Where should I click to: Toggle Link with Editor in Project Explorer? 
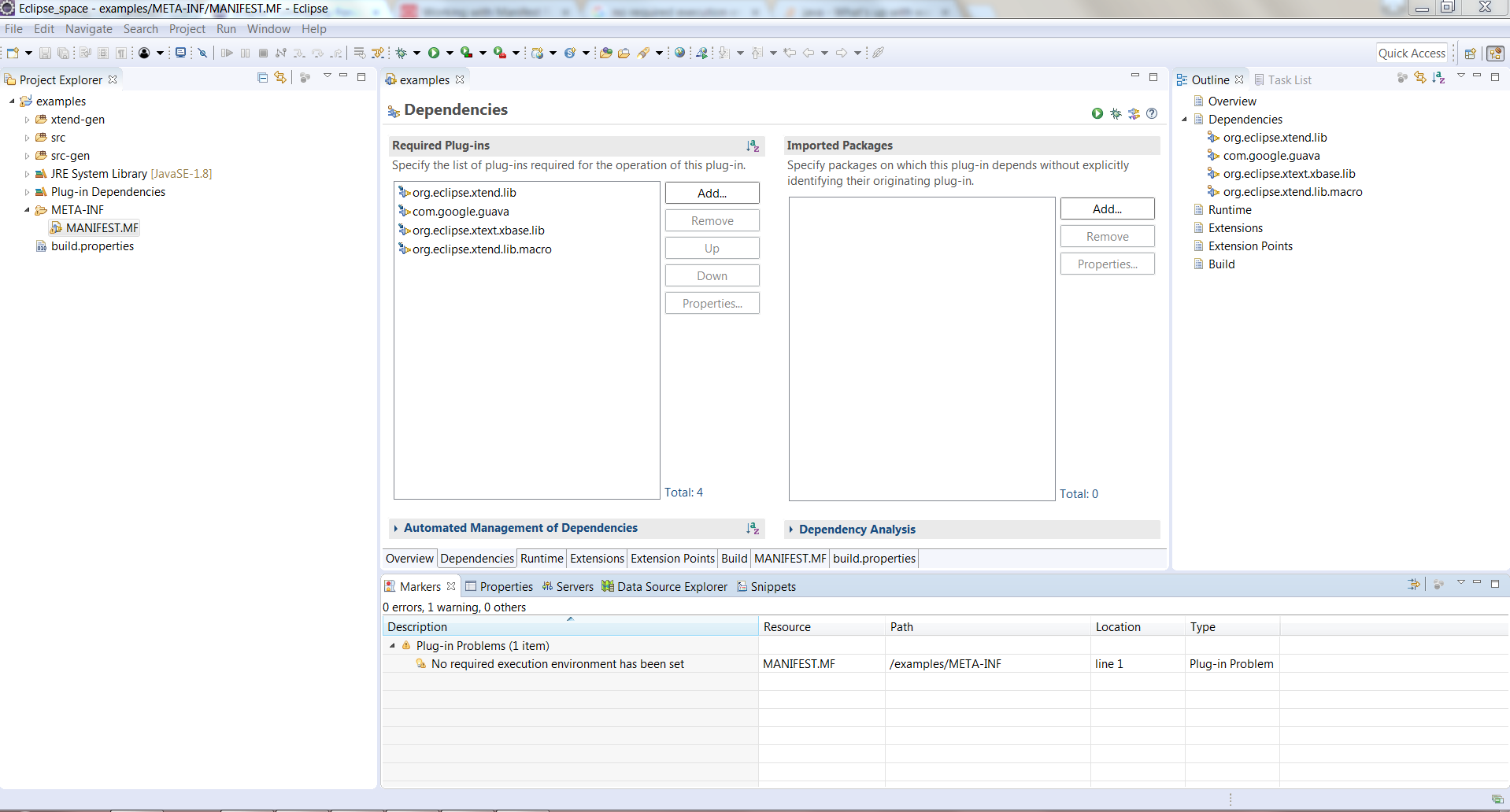[280, 77]
